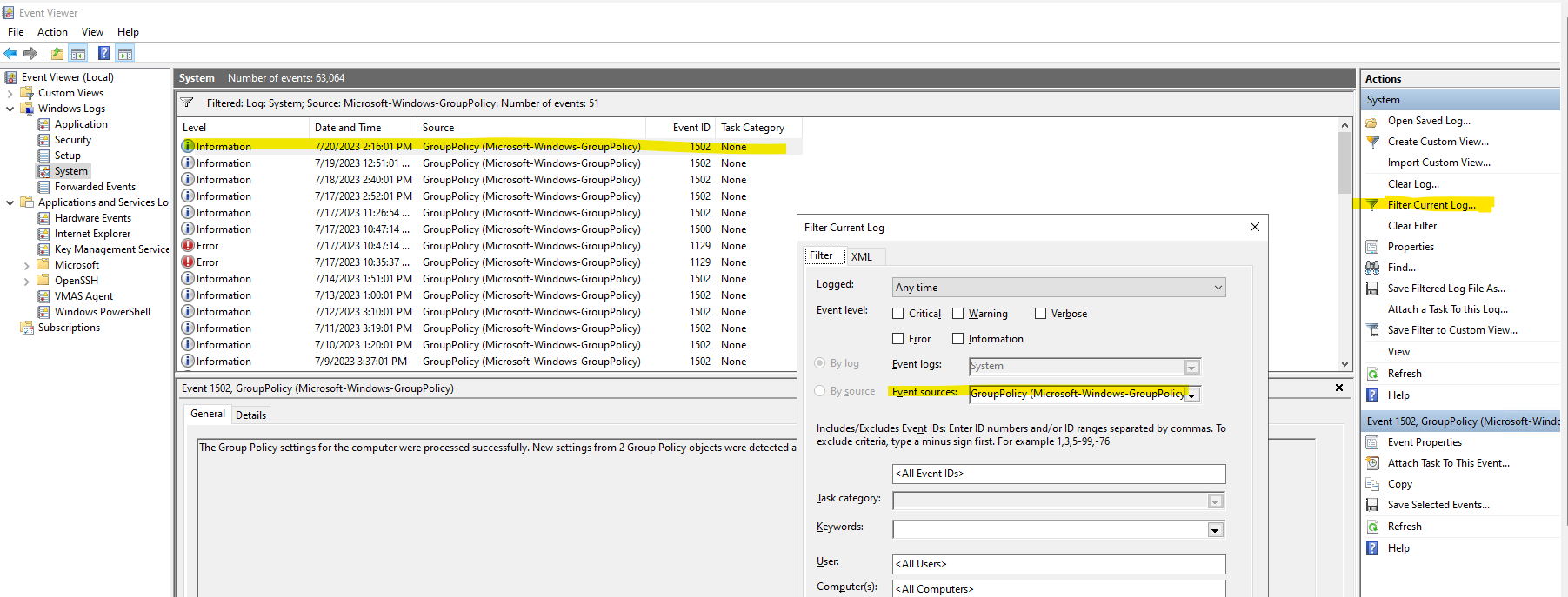Viewport: 1568px width, 597px height.
Task: Close the Filter Current Log dialog
Action: tap(1254, 227)
